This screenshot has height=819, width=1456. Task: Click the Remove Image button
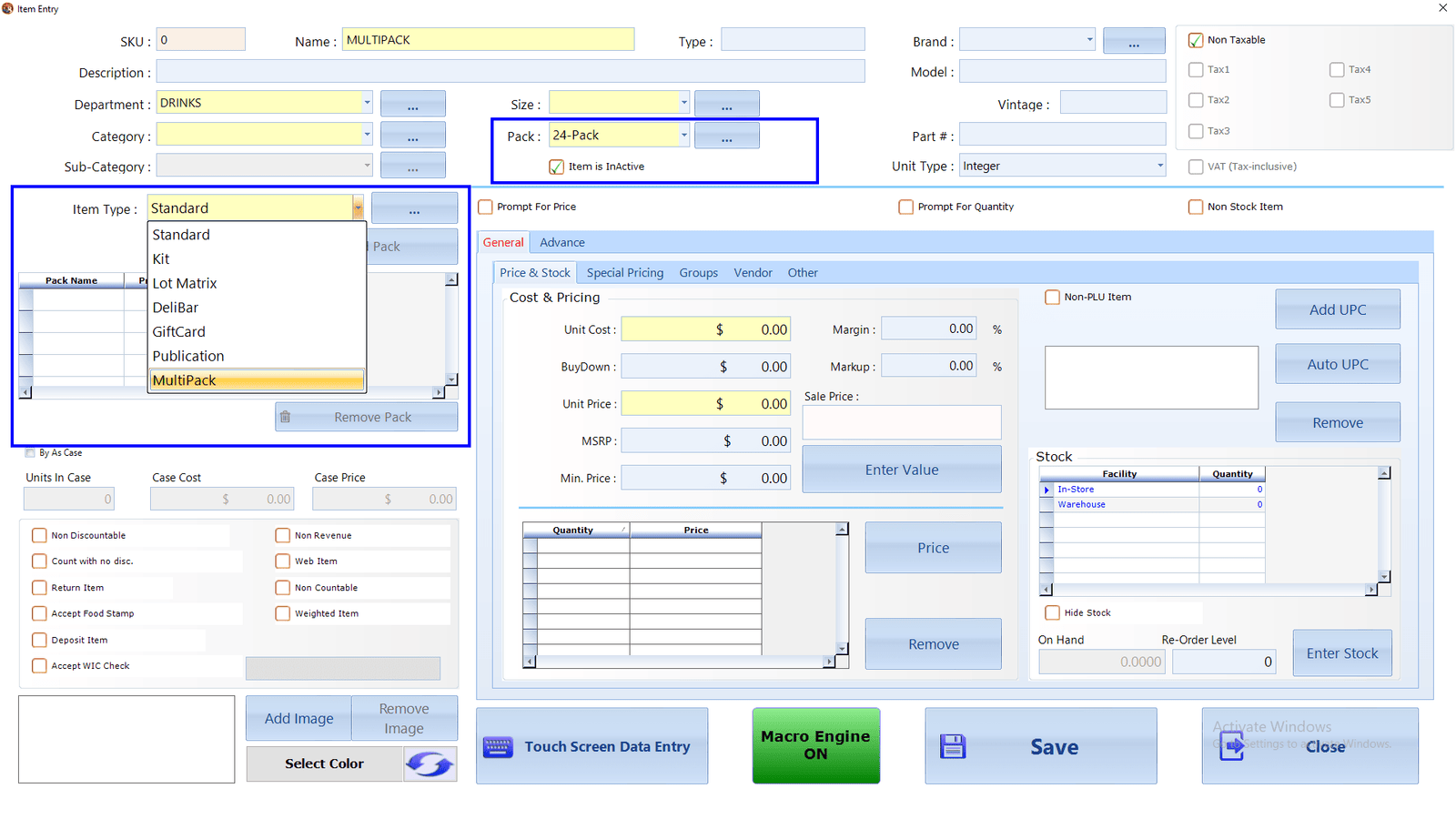[x=404, y=718]
